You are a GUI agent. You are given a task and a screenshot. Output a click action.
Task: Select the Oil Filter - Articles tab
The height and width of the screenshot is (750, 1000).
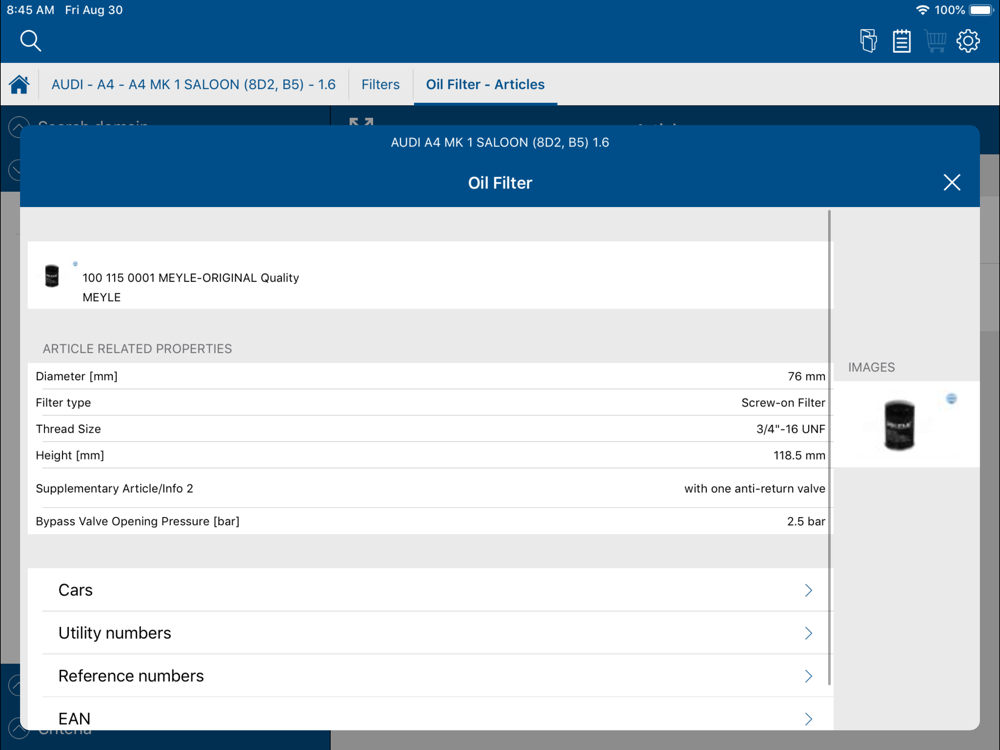click(485, 84)
